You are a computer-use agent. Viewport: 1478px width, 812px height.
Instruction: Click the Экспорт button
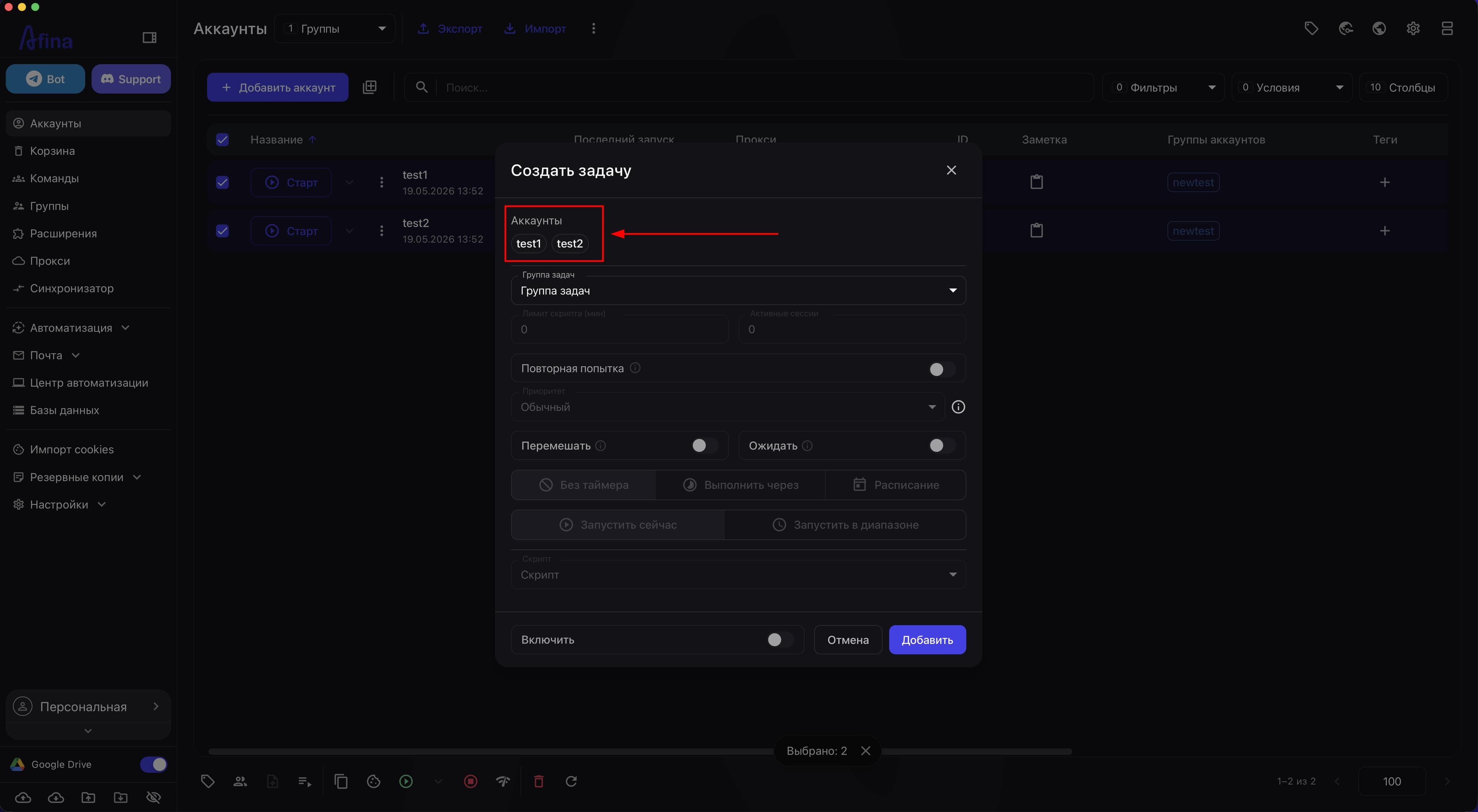pyautogui.click(x=449, y=28)
